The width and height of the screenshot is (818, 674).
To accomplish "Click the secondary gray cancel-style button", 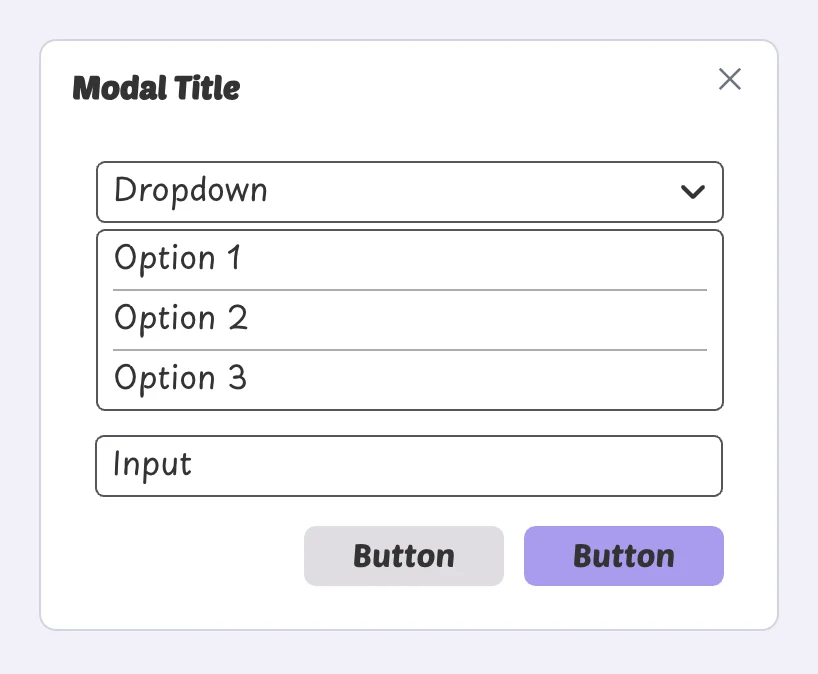I will [x=404, y=556].
